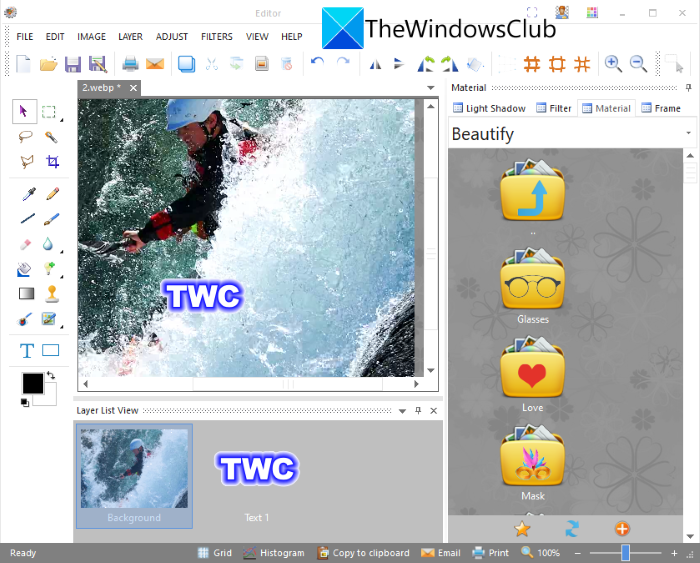The height and width of the screenshot is (563, 700).
Task: Rotate the image left
Action: pos(426,64)
